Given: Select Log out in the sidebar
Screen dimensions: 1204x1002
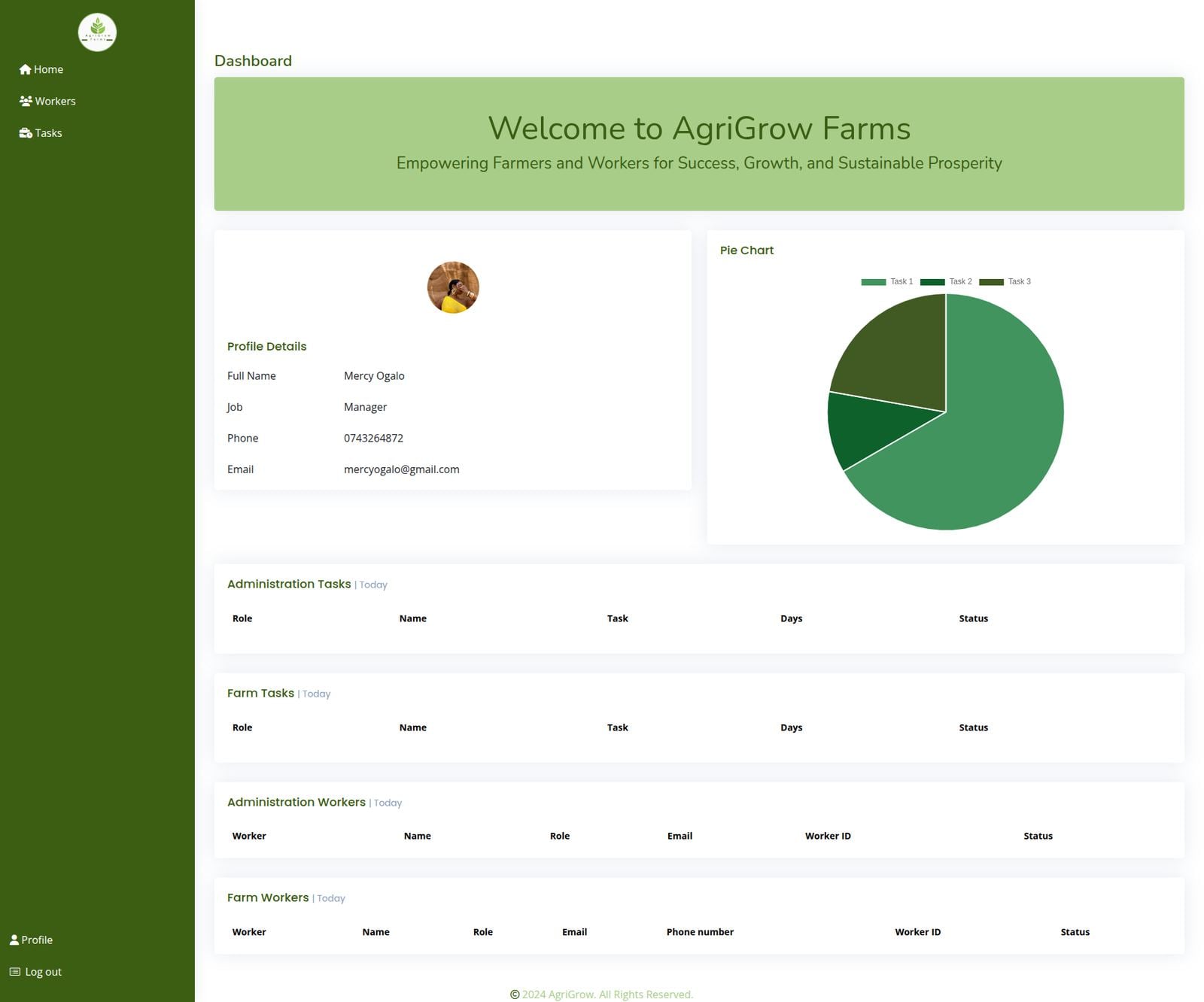Looking at the screenshot, I should 35,972.
